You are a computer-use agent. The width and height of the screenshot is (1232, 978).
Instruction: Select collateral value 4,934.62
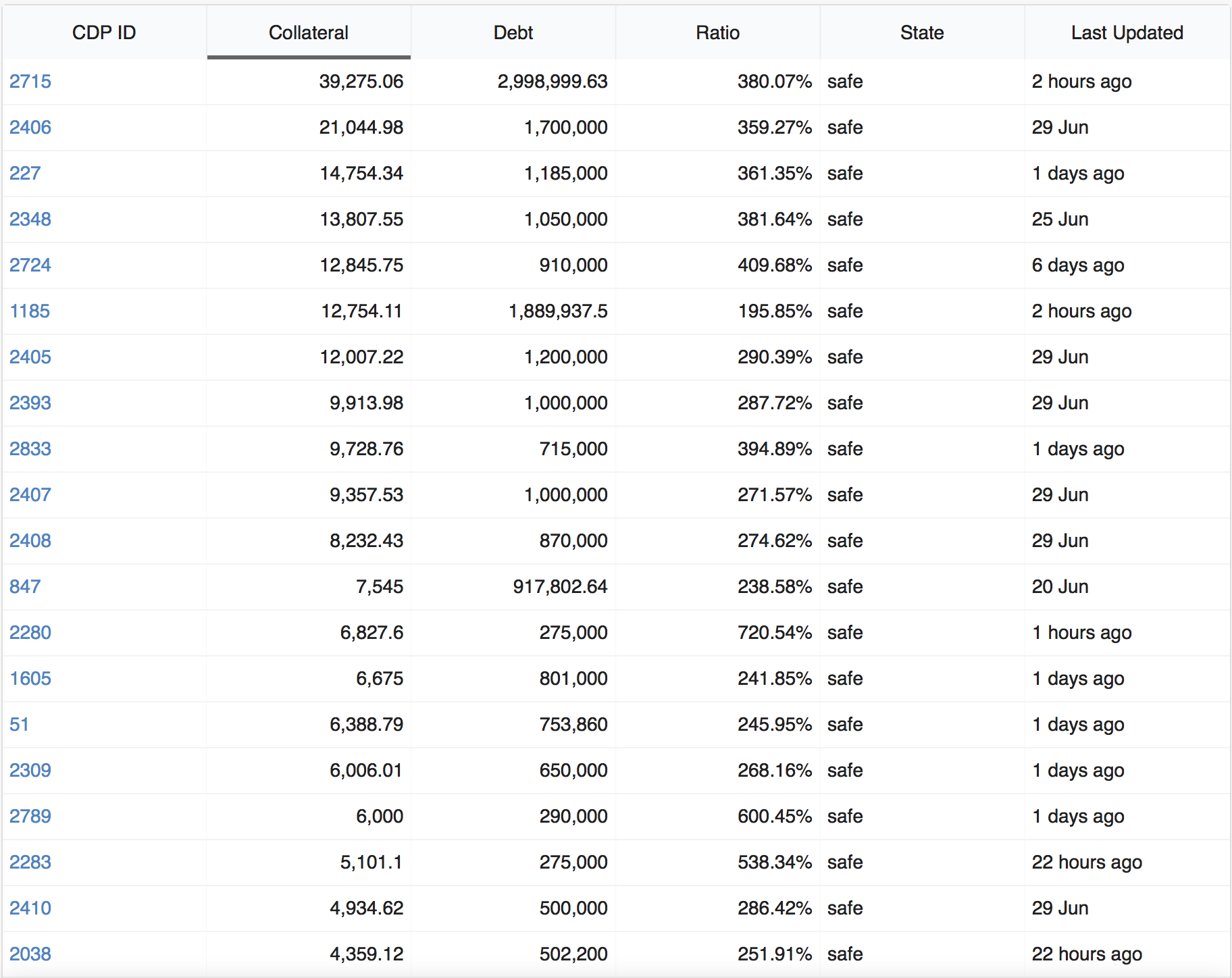366,908
